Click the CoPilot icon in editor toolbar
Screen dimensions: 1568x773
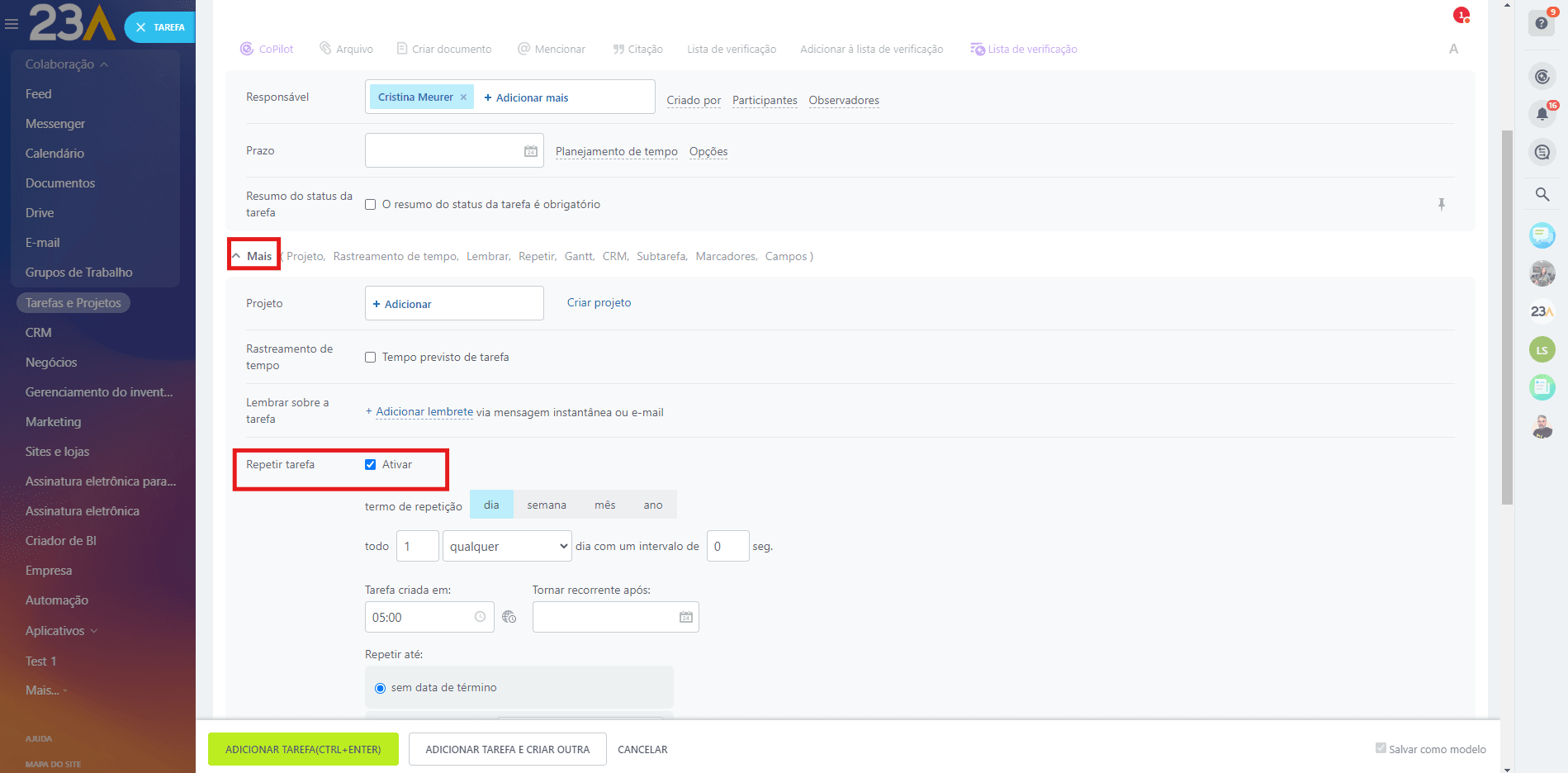point(246,49)
